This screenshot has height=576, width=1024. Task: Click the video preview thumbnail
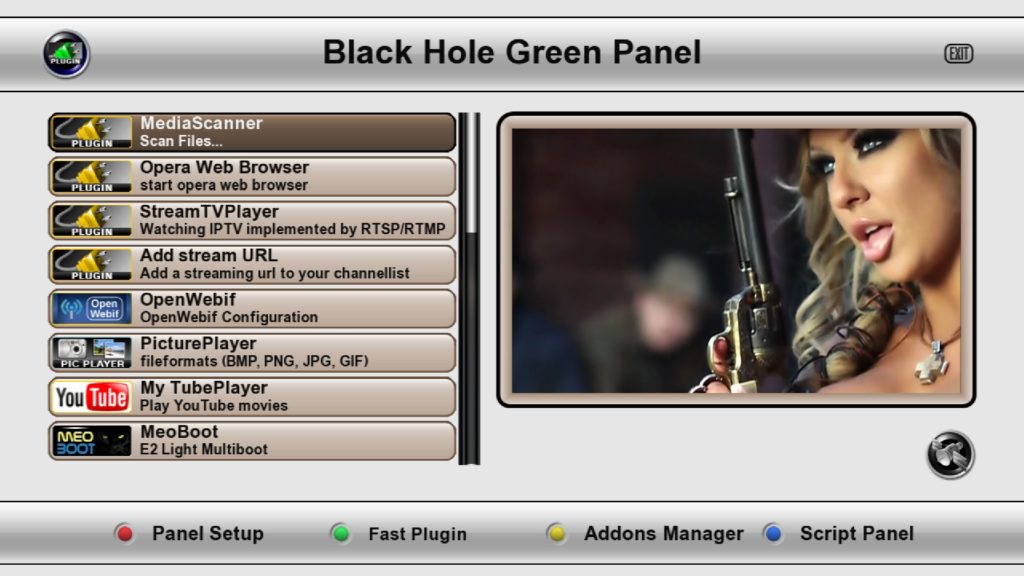coord(736,261)
